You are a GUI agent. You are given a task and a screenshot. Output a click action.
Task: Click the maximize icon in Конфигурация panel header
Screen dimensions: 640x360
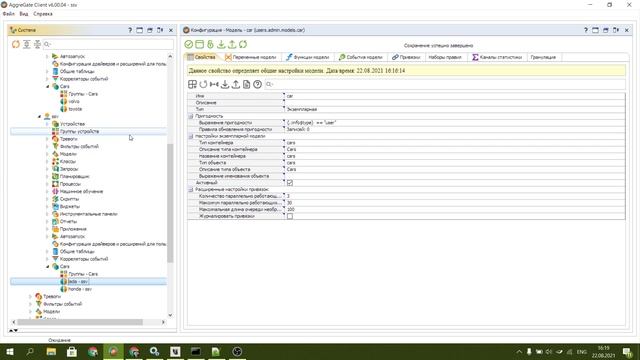click(x=596, y=30)
